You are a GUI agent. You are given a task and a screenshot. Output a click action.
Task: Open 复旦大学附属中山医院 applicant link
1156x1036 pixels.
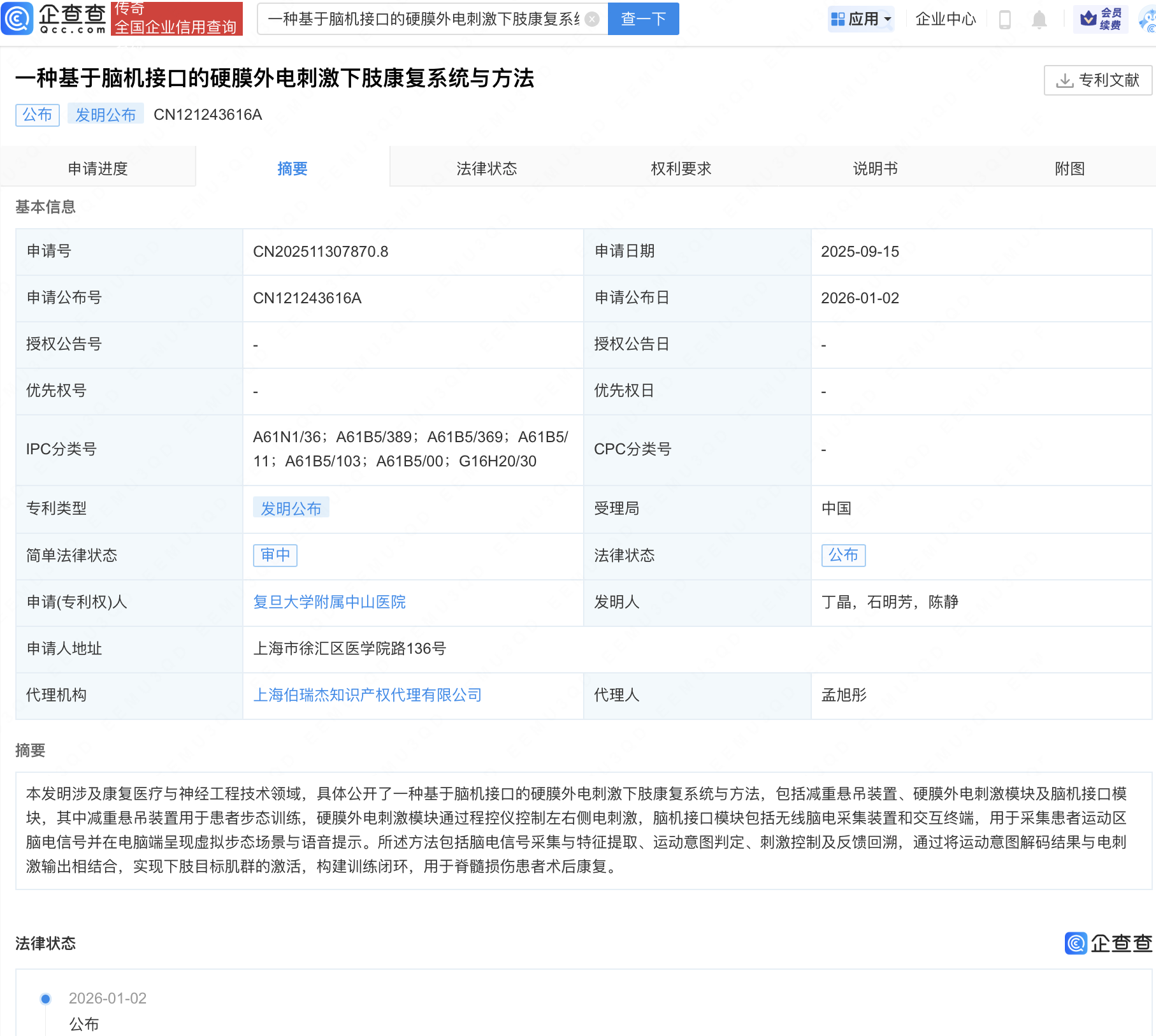click(x=329, y=602)
